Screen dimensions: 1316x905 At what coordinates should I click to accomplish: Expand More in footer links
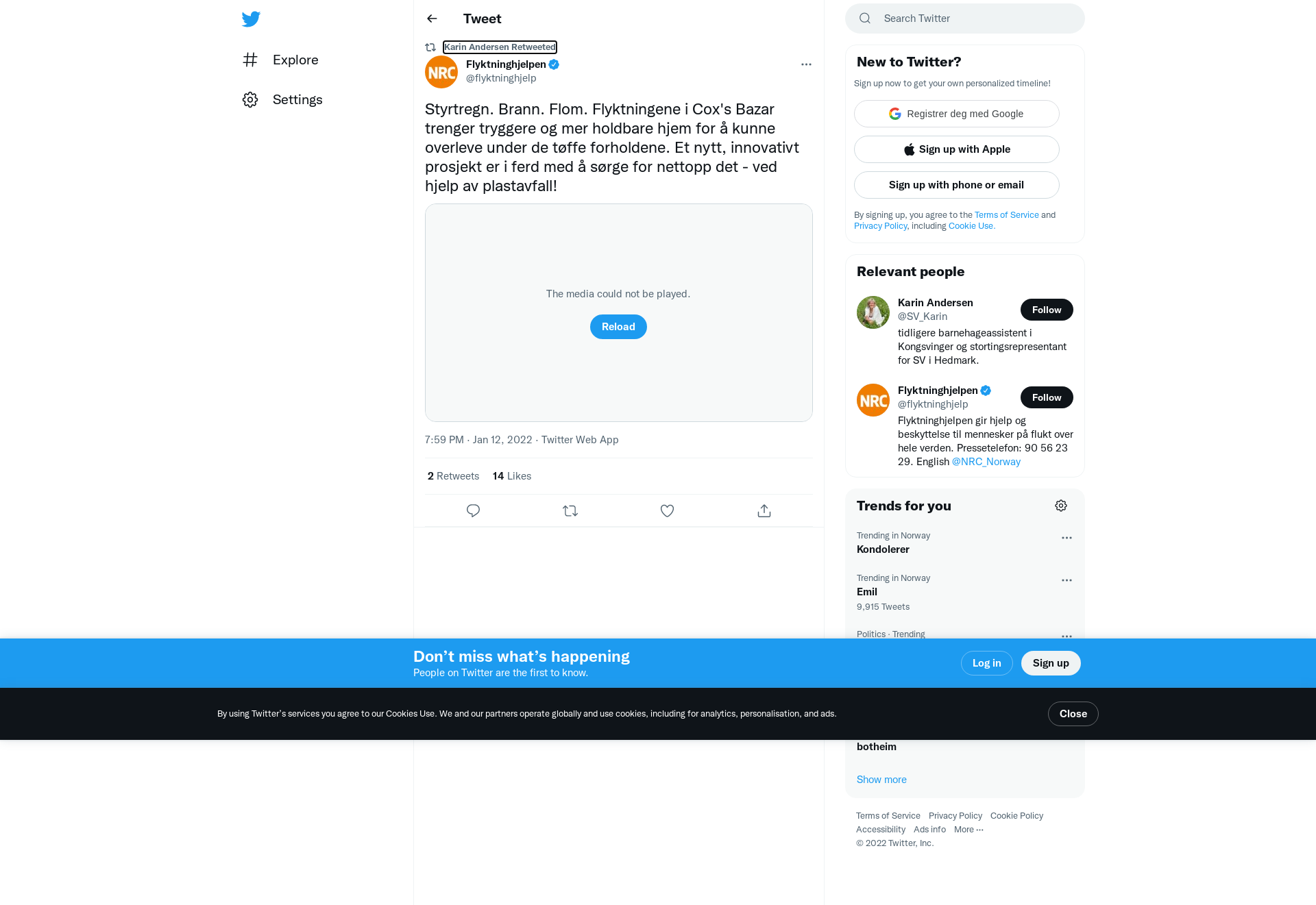968,830
